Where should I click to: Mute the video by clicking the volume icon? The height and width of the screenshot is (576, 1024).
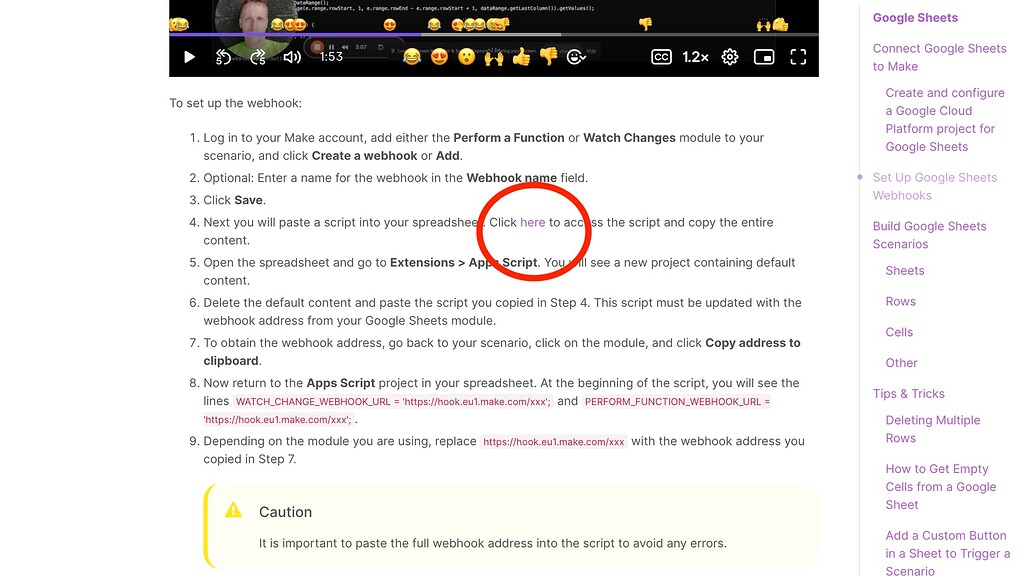pos(291,57)
